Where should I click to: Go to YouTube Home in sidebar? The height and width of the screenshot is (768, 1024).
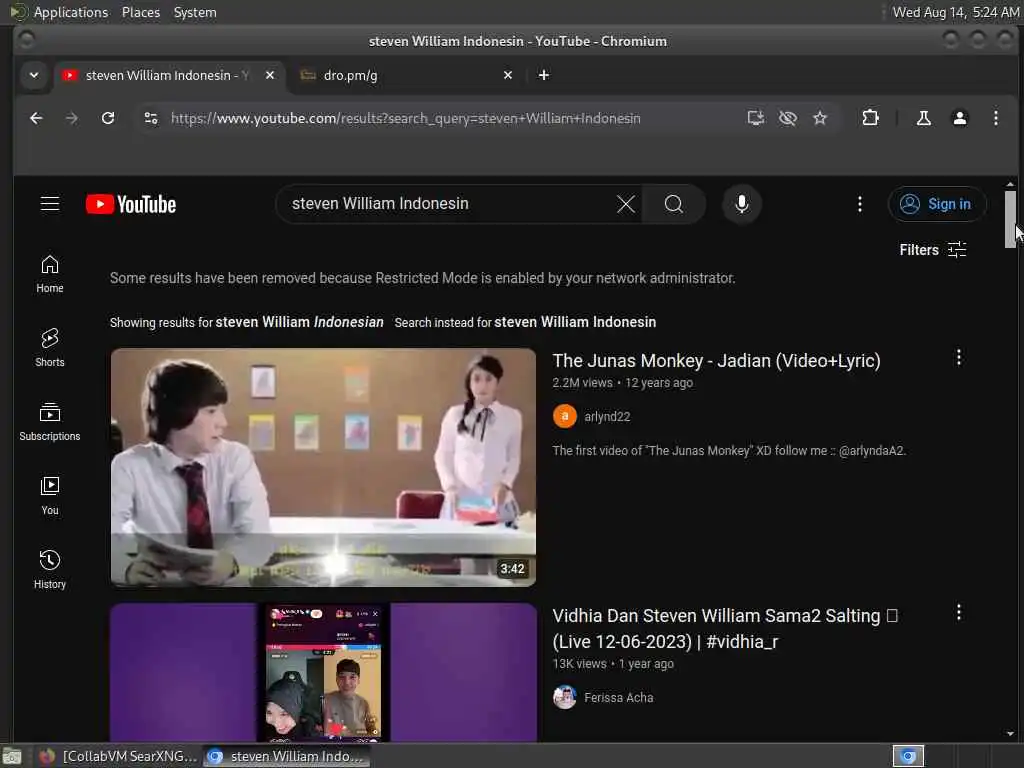(50, 274)
